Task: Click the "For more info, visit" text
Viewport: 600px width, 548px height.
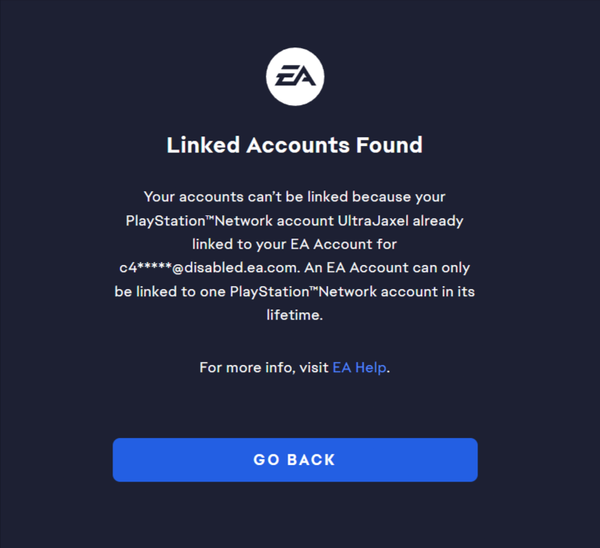Action: point(264,367)
